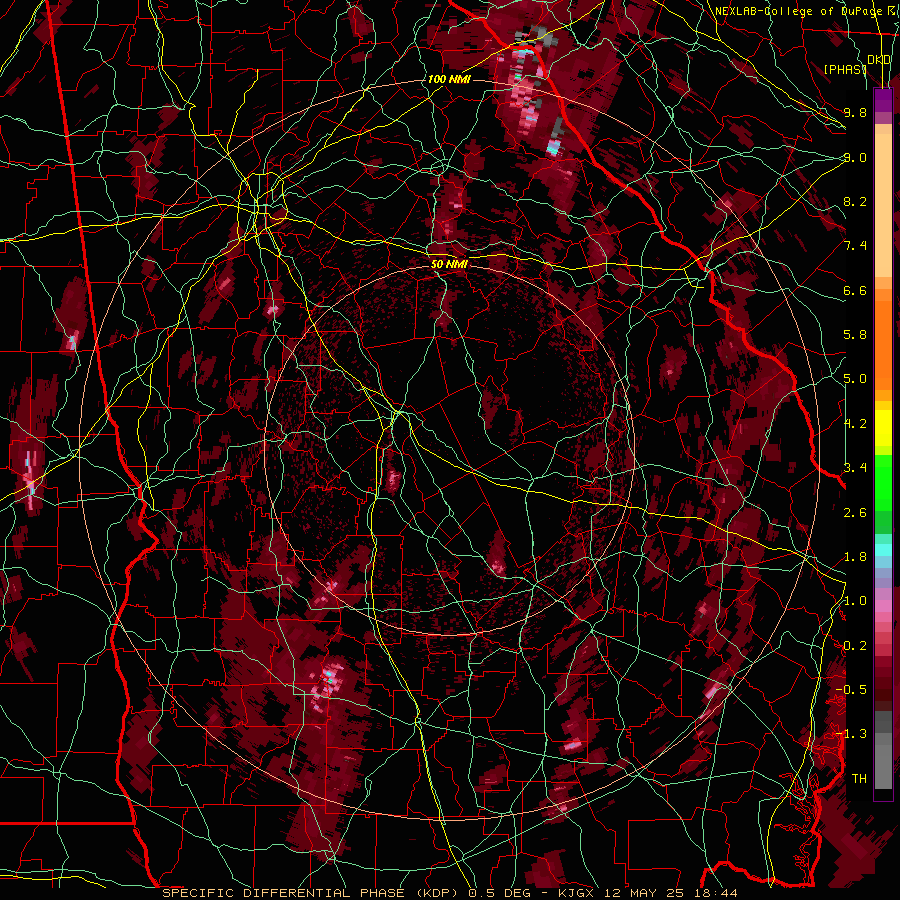This screenshot has width=900, height=900.
Task: Select the 7.4 scale value
Action: pos(855,246)
